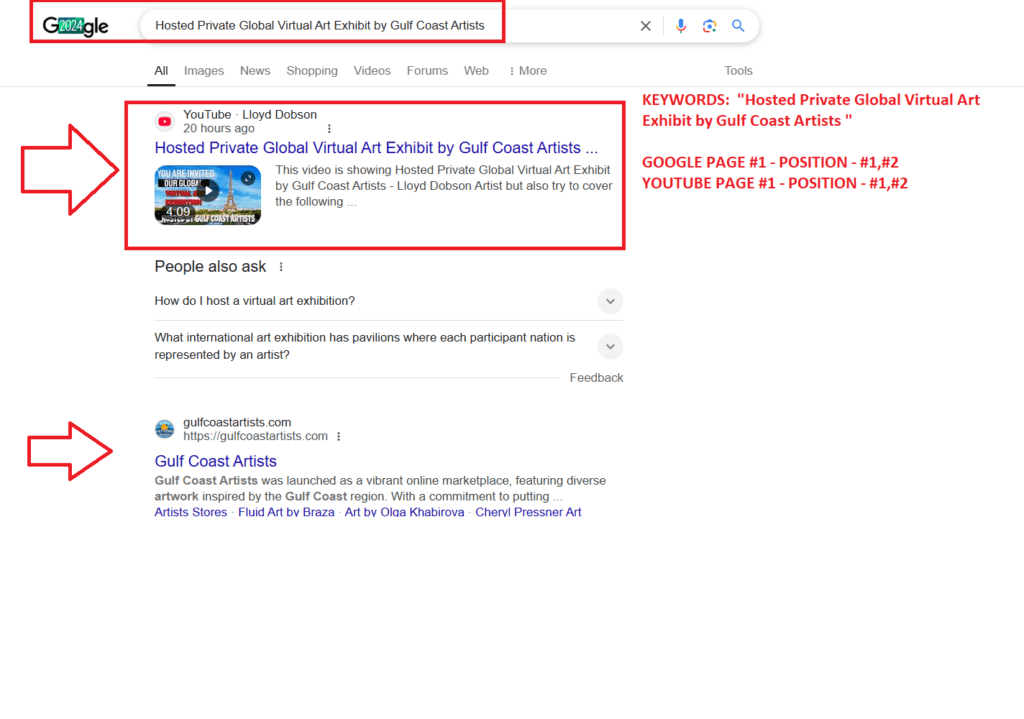Switch to the Images tab
Viewport: 1024px width, 719px height.
(x=203, y=71)
